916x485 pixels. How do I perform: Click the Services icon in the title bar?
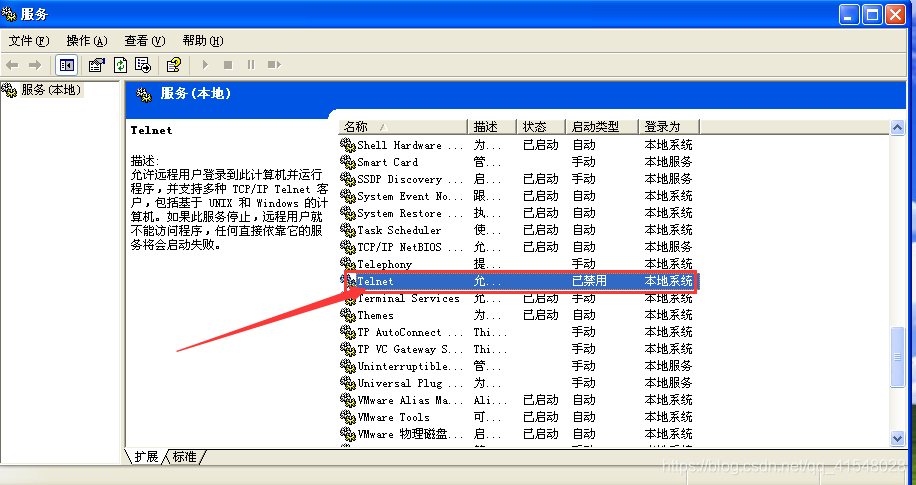pos(9,14)
